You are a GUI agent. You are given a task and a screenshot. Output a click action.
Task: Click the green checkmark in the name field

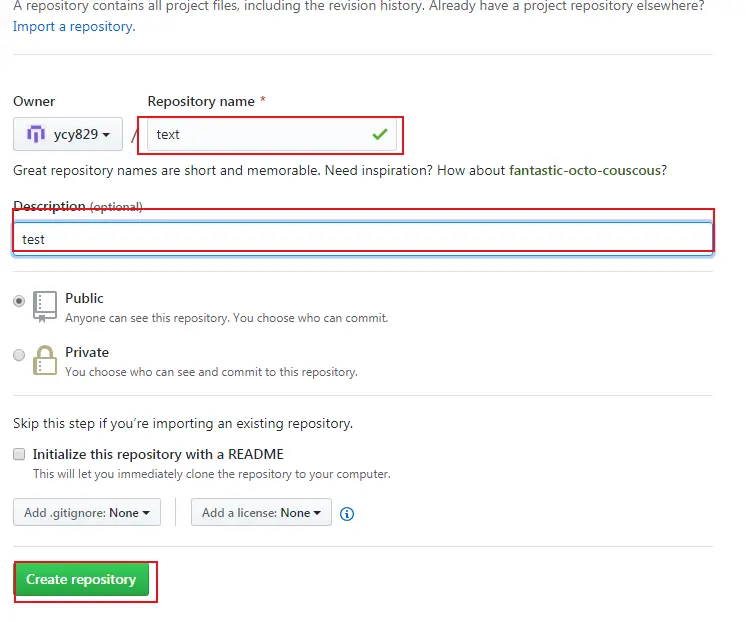click(379, 134)
